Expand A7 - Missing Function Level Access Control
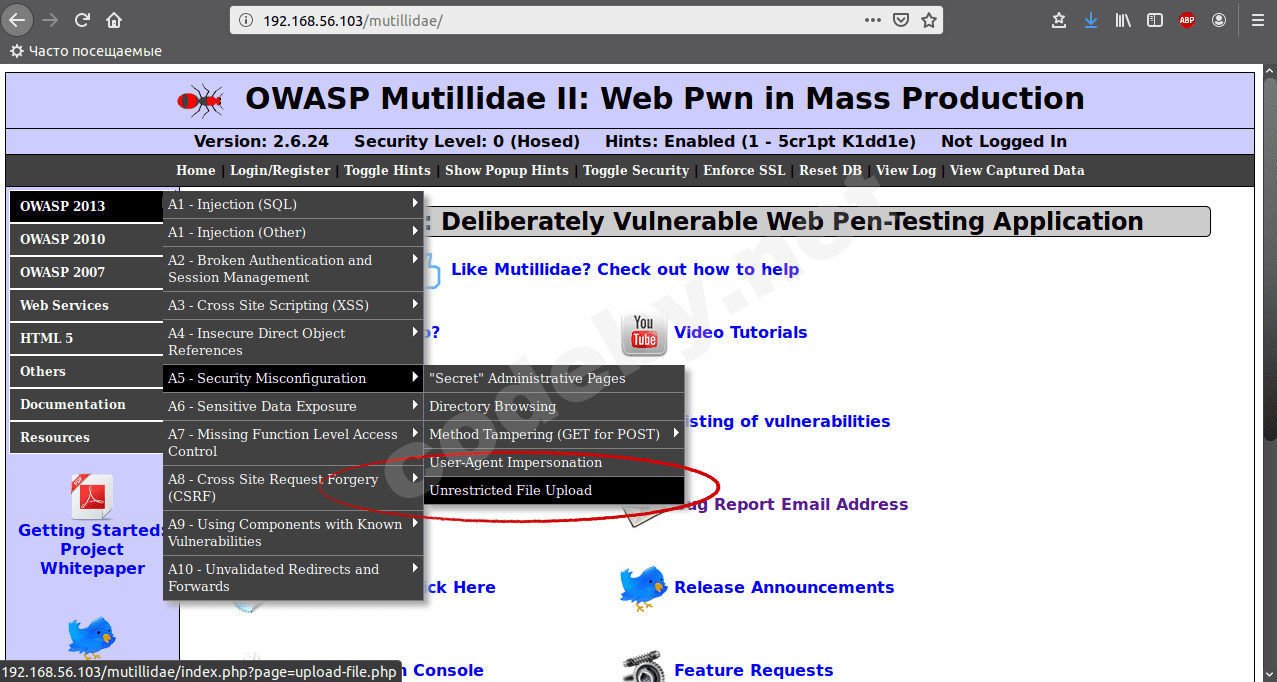 (294, 443)
